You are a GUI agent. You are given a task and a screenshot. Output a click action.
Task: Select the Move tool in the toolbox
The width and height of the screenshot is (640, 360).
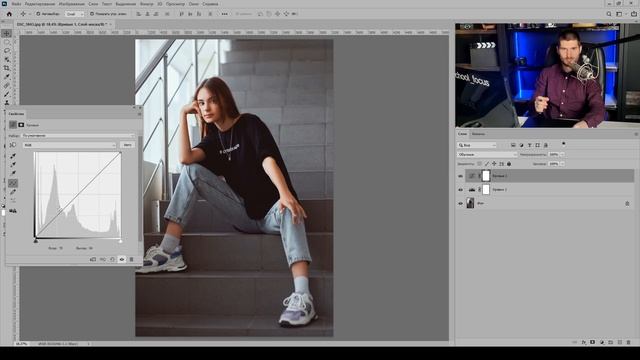(x=7, y=33)
